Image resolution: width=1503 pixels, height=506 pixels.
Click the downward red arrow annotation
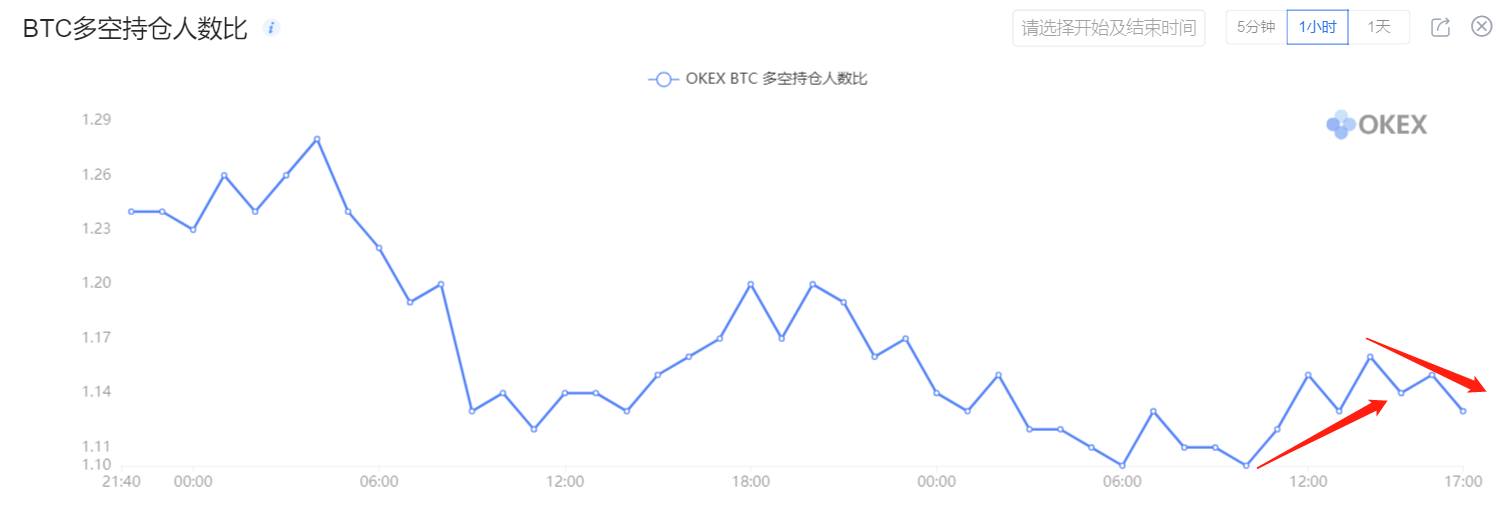(x=1427, y=366)
